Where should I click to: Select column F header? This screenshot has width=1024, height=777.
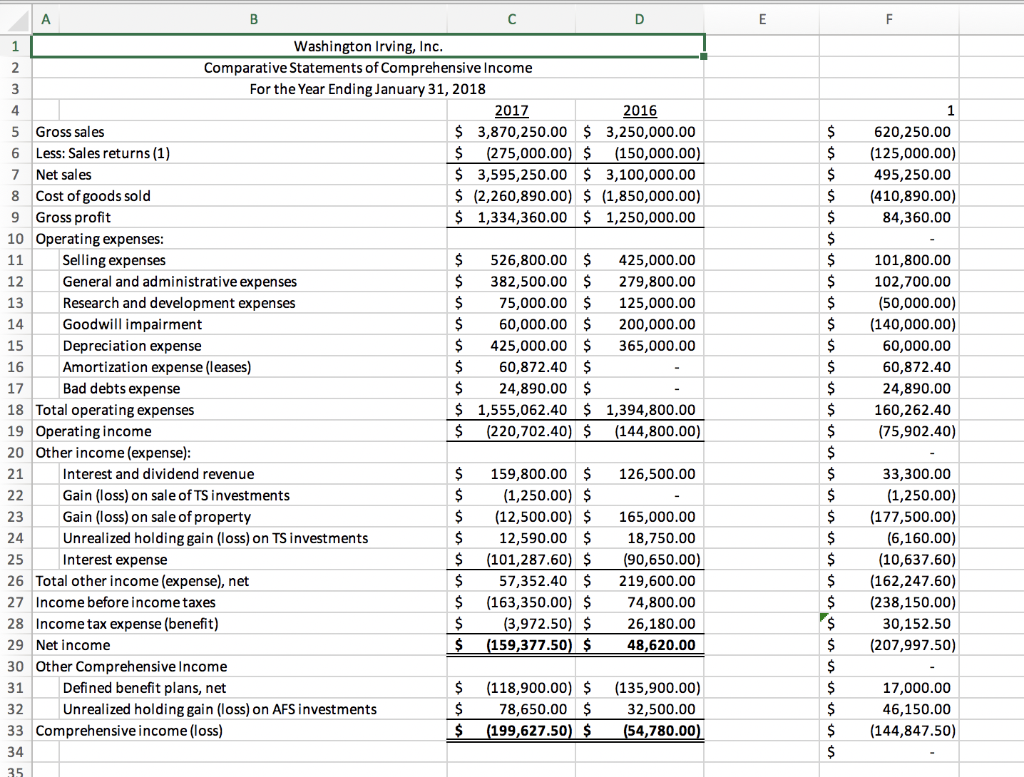(x=888, y=19)
